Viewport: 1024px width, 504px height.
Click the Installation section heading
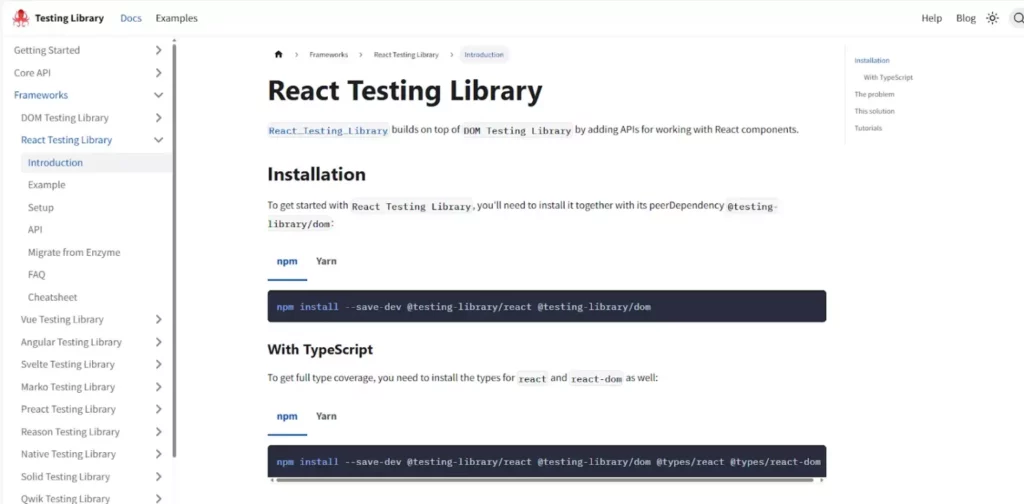click(317, 174)
